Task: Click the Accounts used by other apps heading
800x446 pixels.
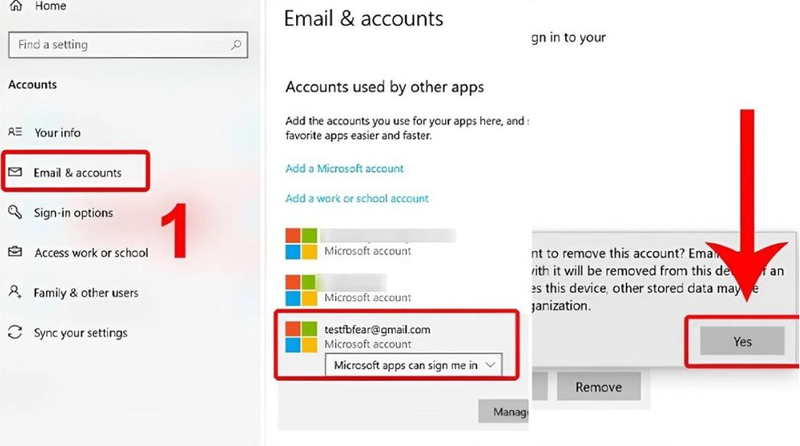Action: coord(385,87)
